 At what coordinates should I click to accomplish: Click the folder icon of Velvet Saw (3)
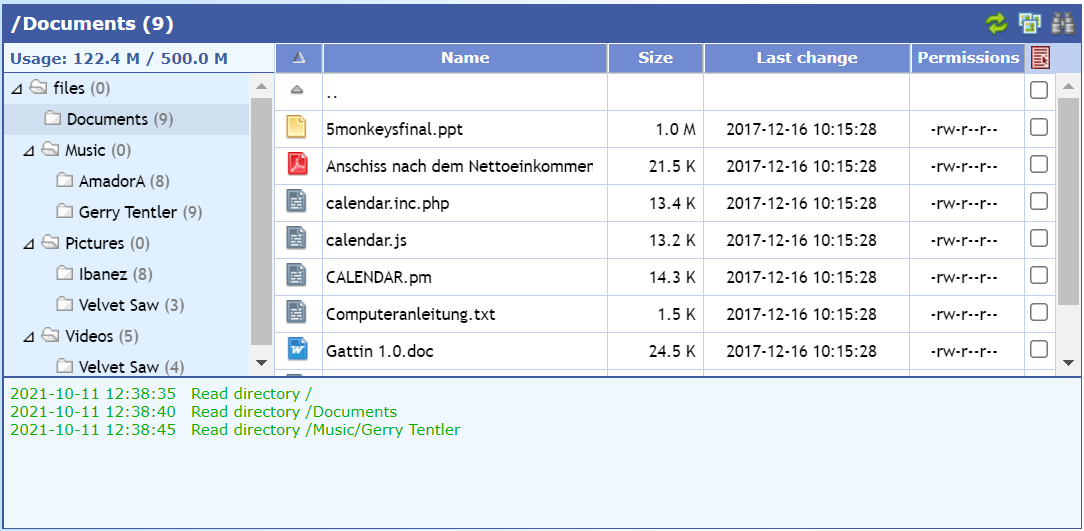point(65,304)
